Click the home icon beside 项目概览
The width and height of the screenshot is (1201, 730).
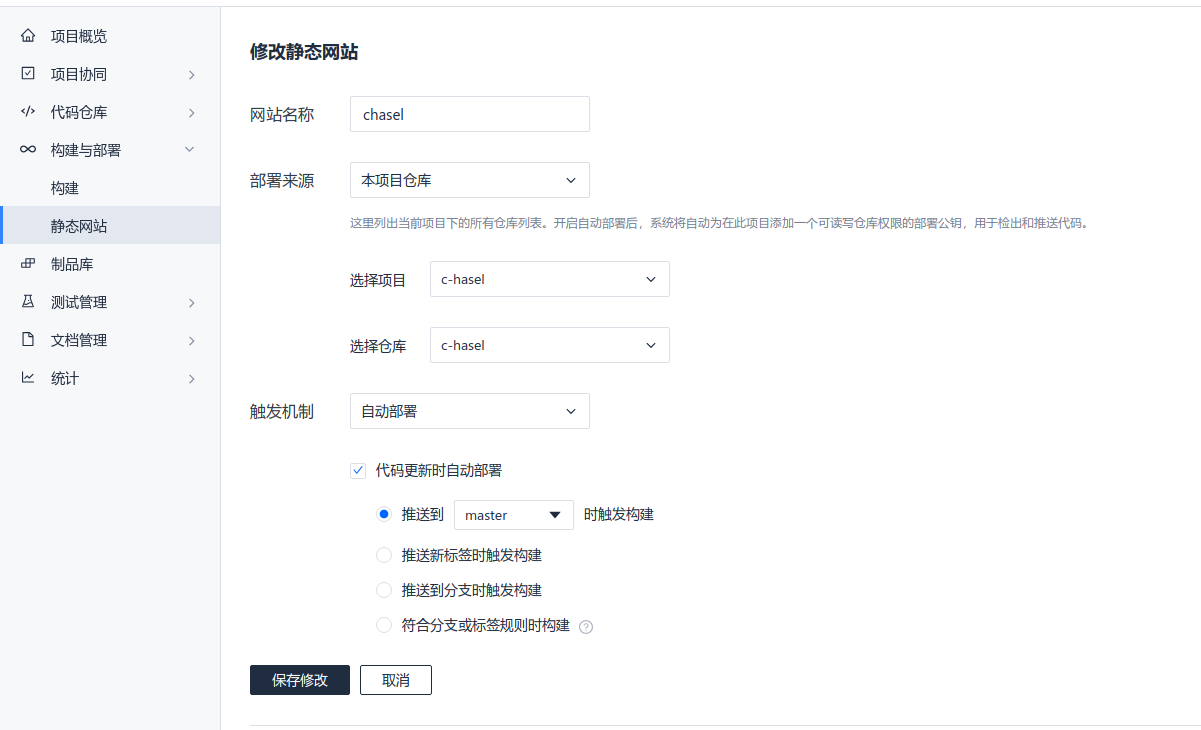coord(28,36)
